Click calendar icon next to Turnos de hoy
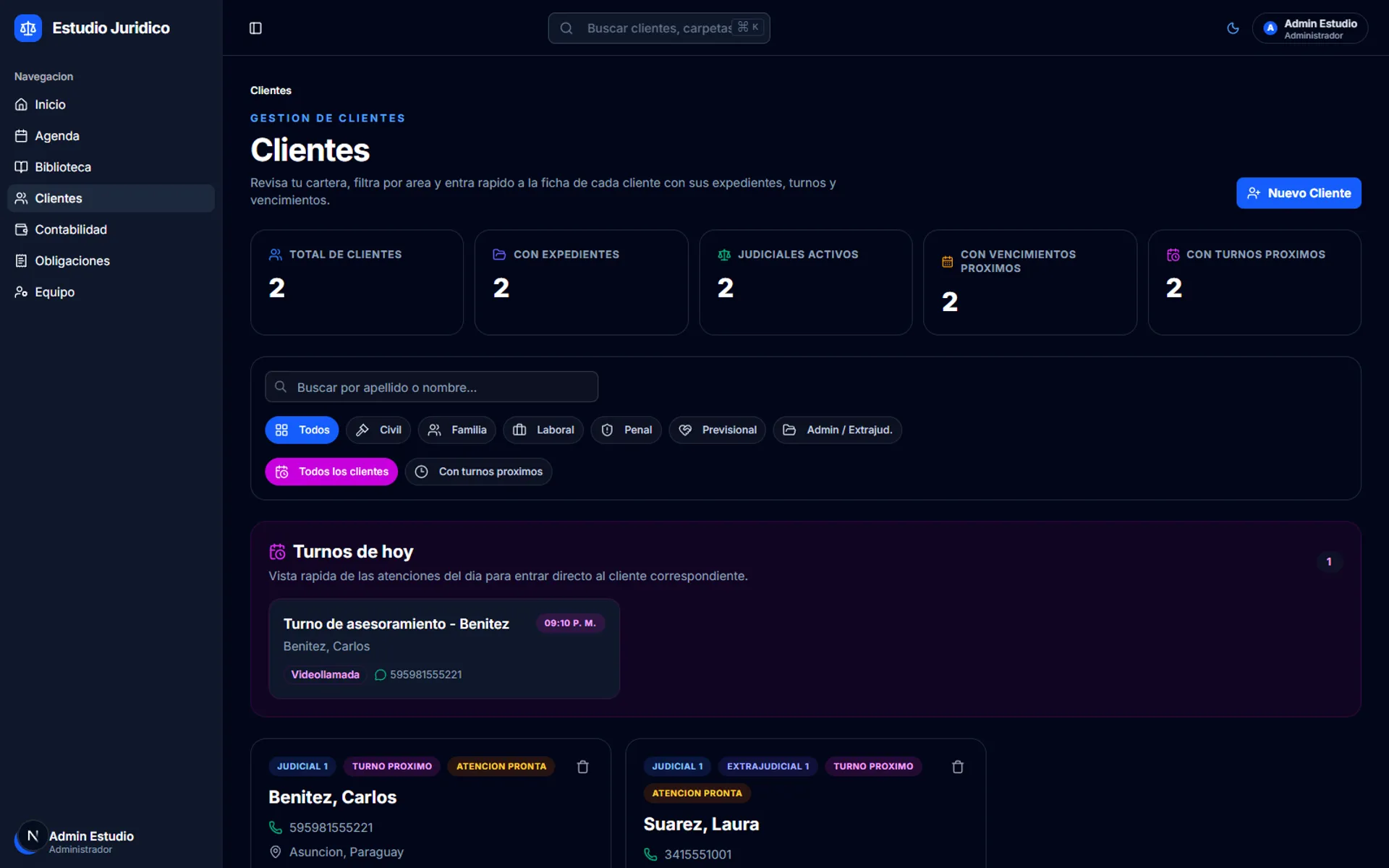 coord(277,552)
